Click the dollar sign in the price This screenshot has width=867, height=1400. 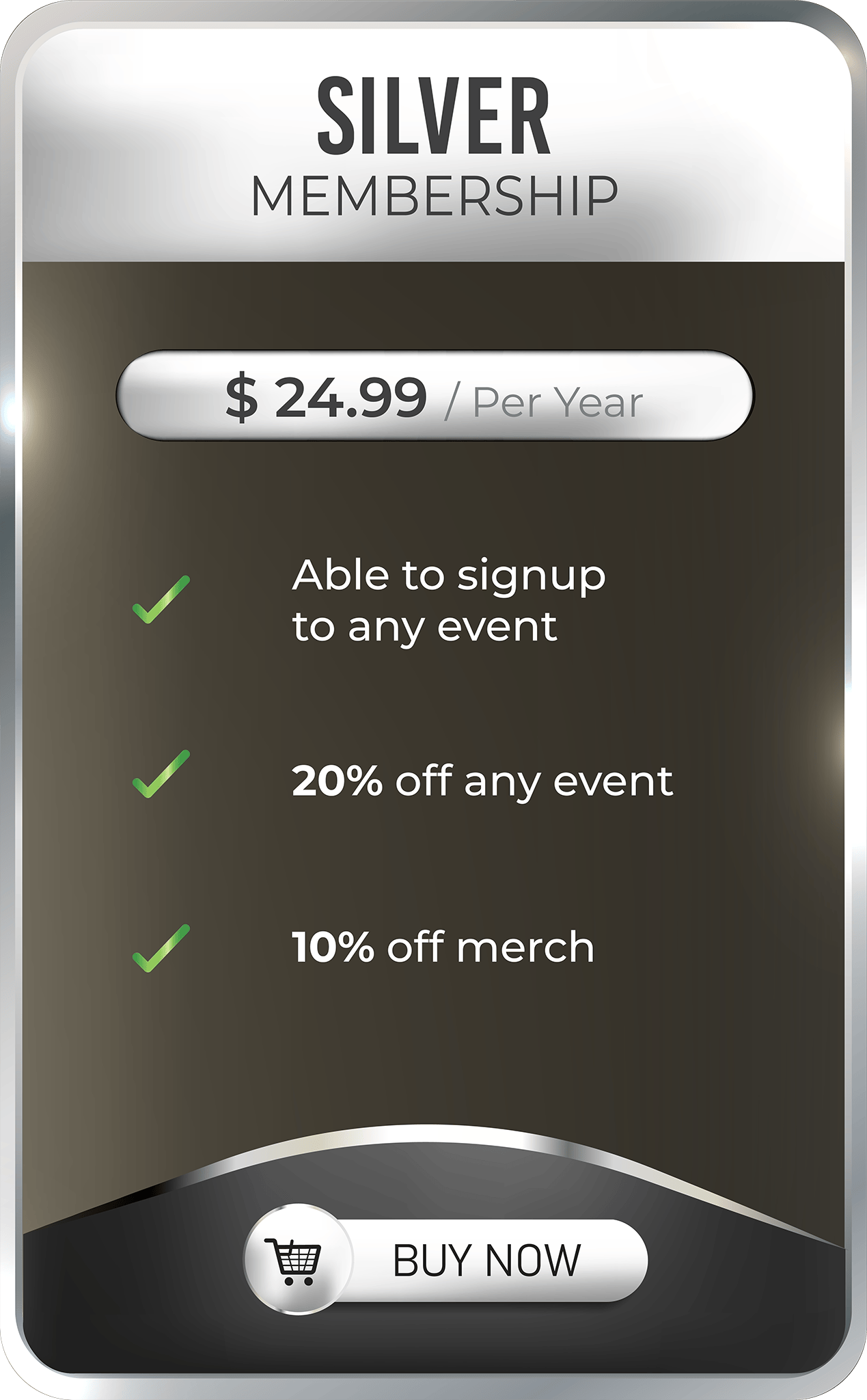[242, 398]
